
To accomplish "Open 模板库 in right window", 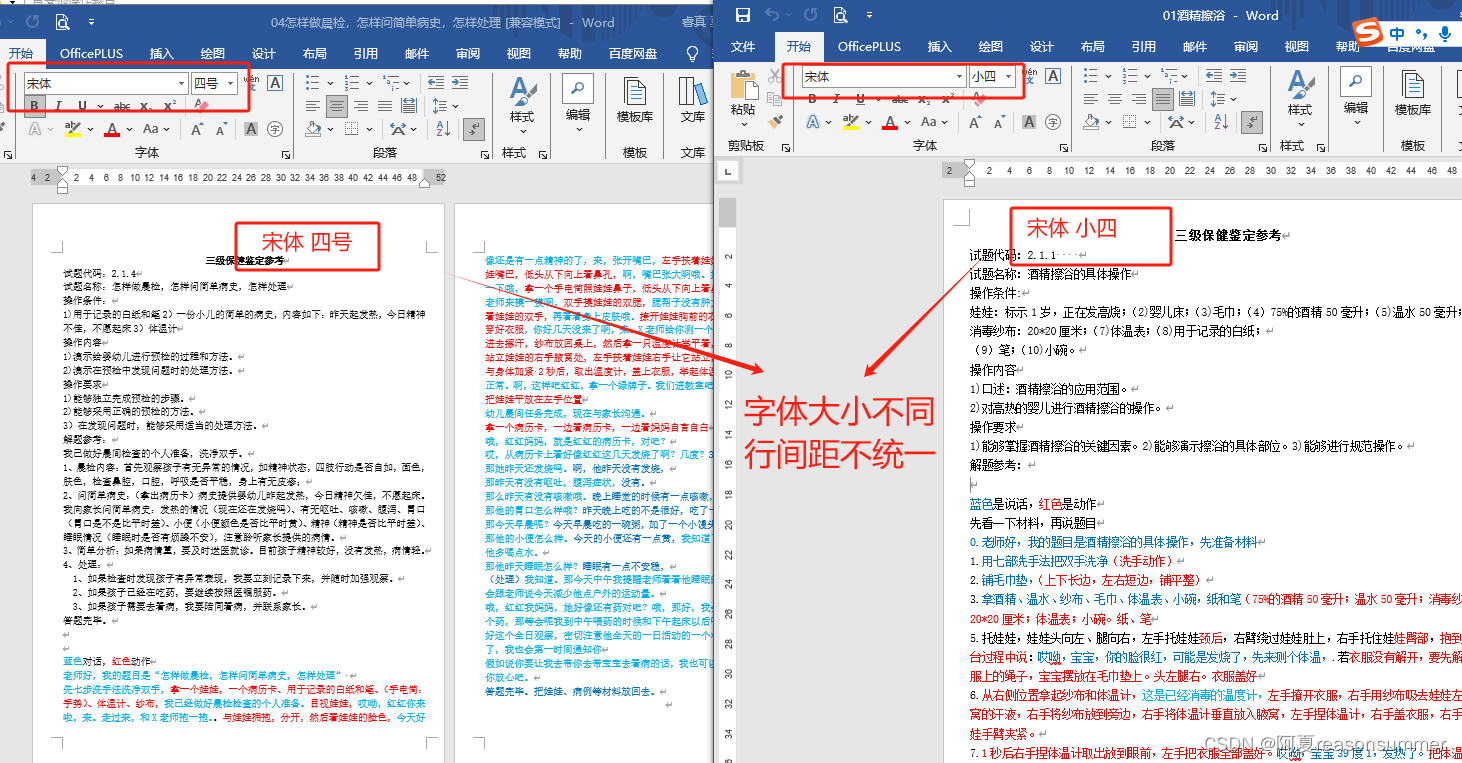I will coord(1413,92).
